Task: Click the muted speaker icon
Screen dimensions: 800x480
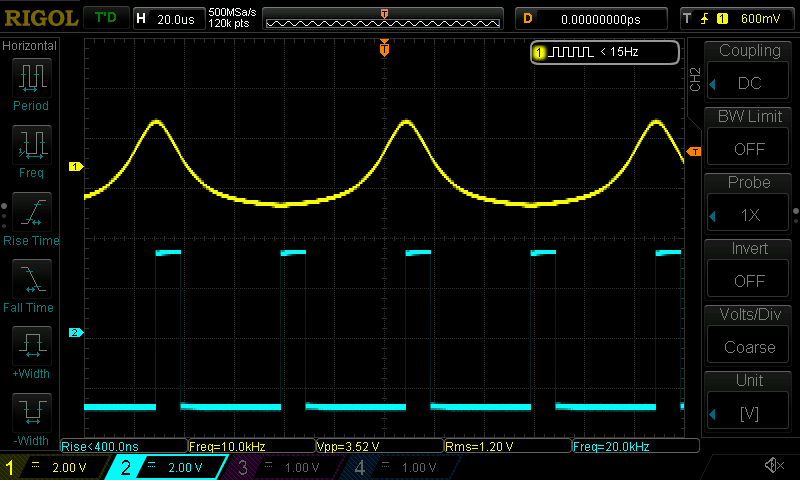Action: (773, 465)
